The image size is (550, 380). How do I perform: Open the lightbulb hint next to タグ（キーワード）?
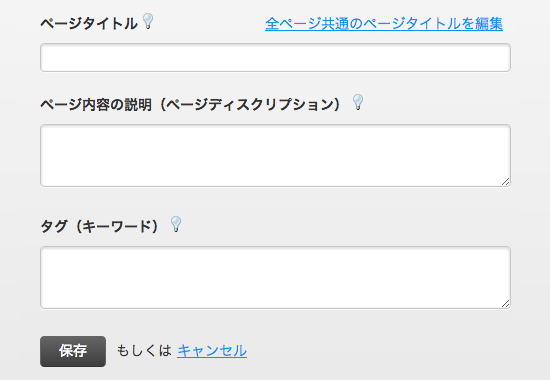[x=176, y=224]
